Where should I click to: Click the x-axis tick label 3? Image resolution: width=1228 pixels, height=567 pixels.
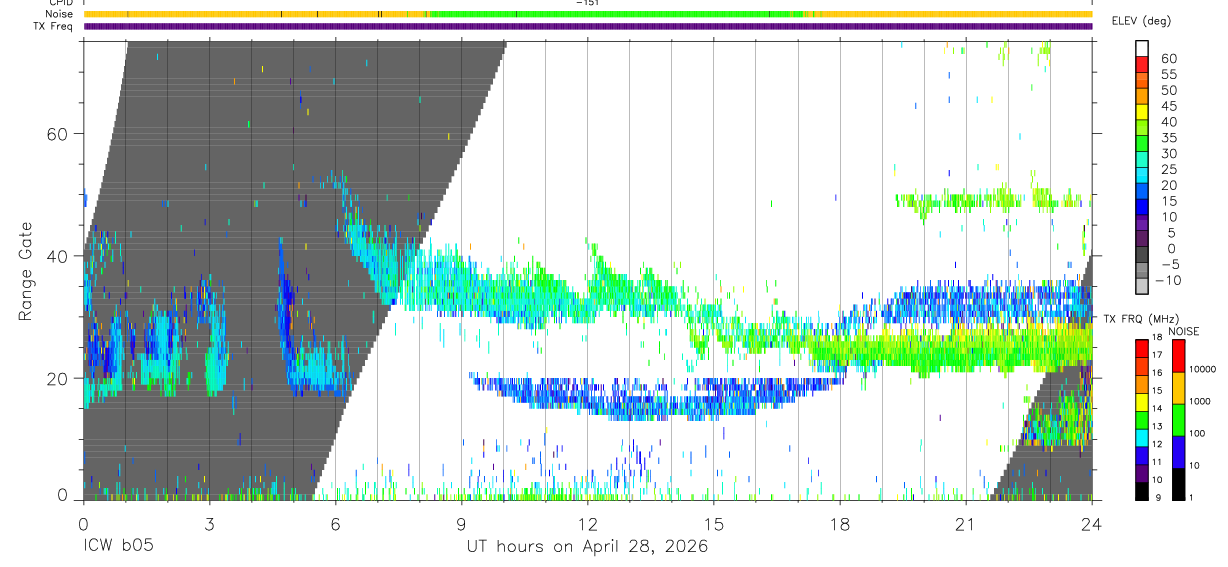209,524
